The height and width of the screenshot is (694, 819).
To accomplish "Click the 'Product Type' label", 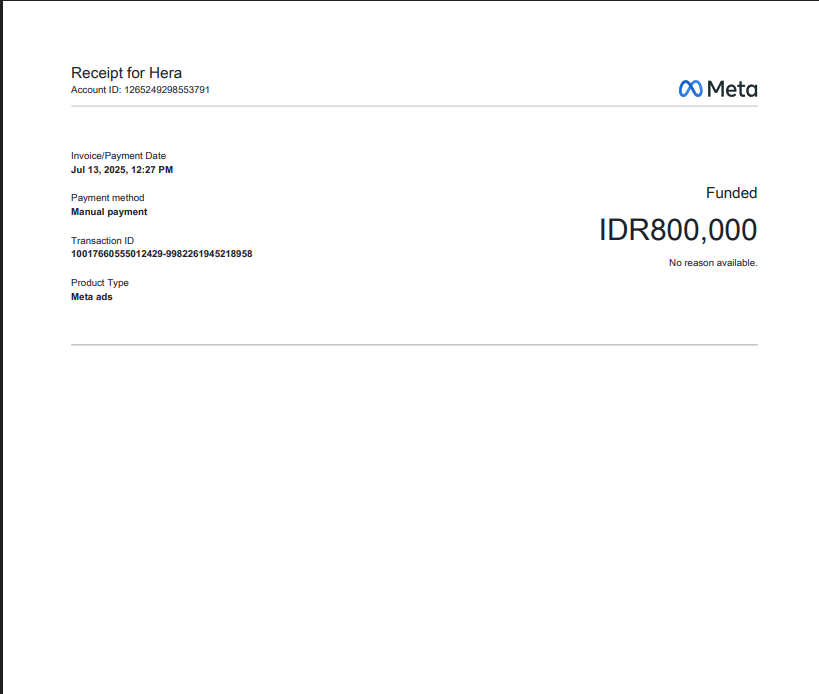I will 99,283.
